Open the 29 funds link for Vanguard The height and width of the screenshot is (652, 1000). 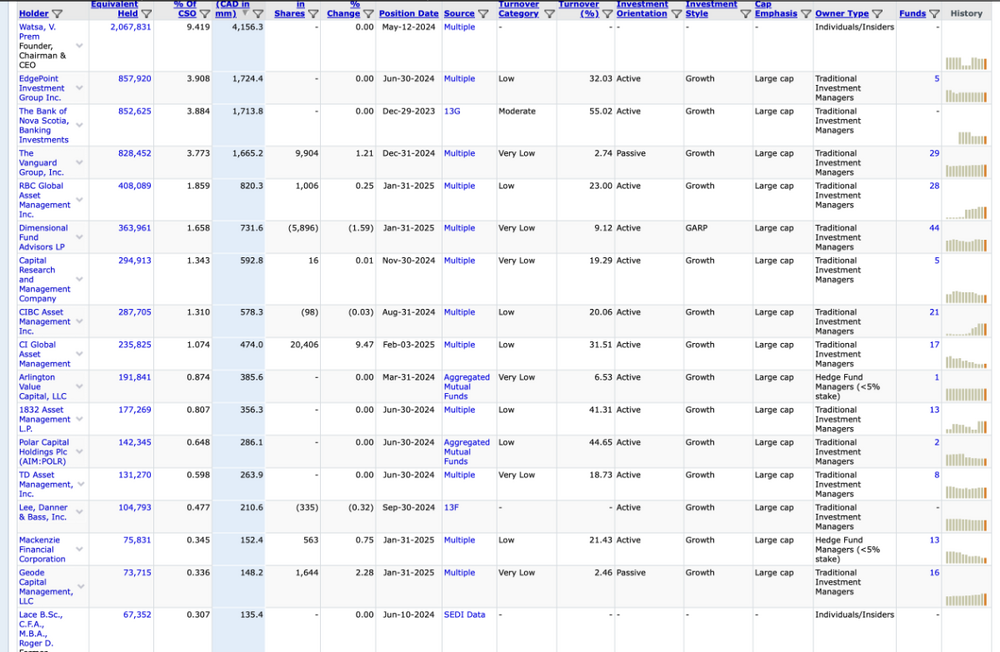(x=934, y=154)
